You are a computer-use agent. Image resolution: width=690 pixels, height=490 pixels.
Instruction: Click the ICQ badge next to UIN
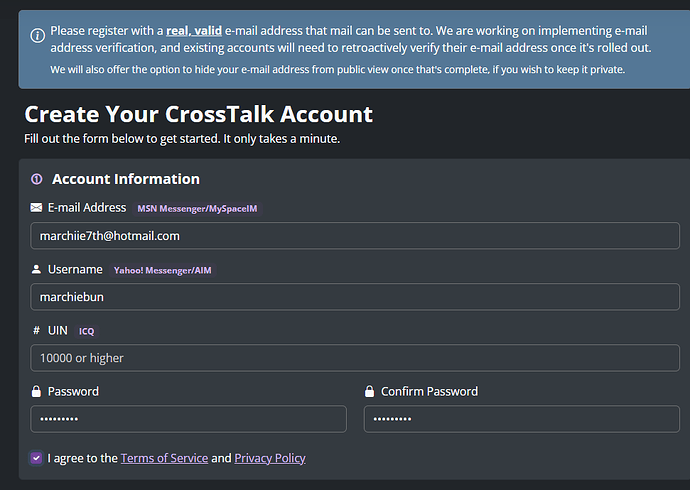(87, 331)
